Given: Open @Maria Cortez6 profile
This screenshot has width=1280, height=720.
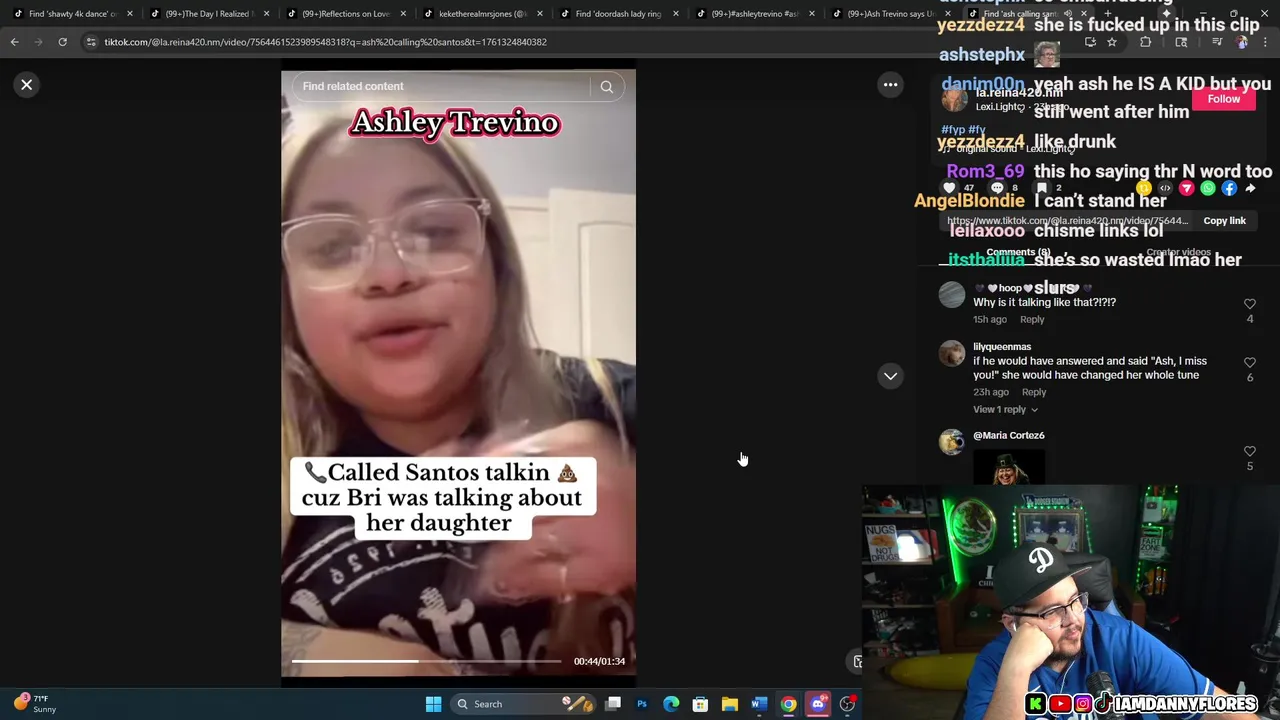Looking at the screenshot, I should pyautogui.click(x=1008, y=436).
